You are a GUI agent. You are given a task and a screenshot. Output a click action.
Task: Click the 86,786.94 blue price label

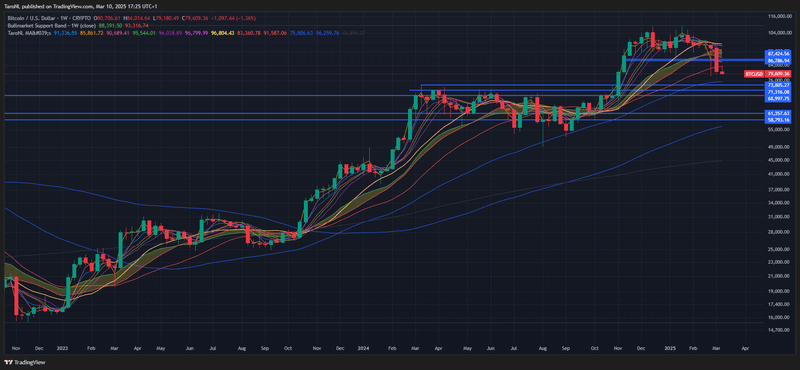pyautogui.click(x=777, y=60)
